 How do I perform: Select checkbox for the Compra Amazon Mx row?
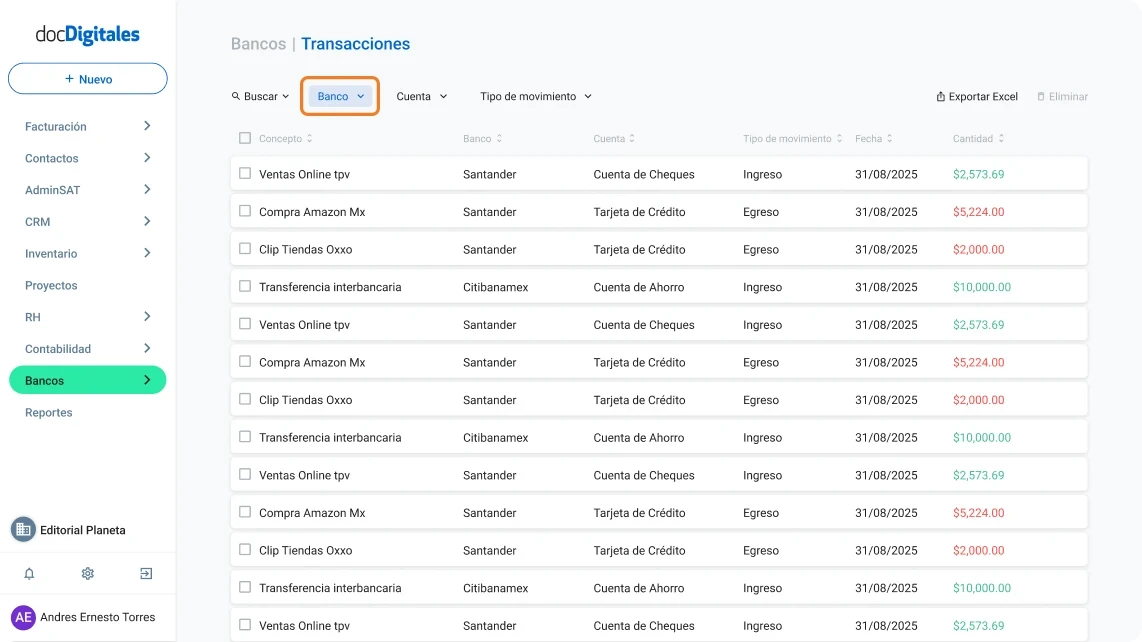245,211
